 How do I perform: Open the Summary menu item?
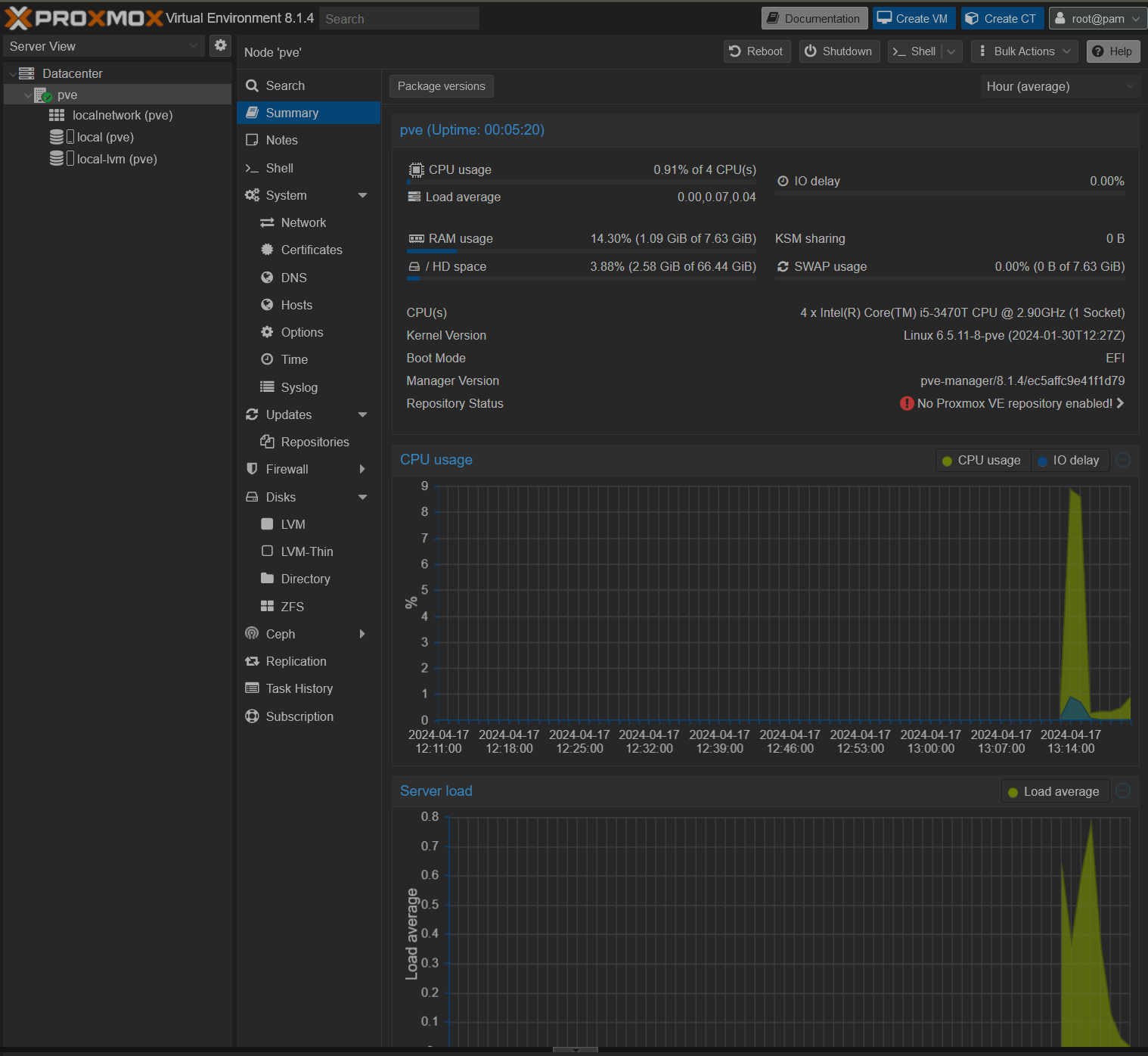click(309, 113)
